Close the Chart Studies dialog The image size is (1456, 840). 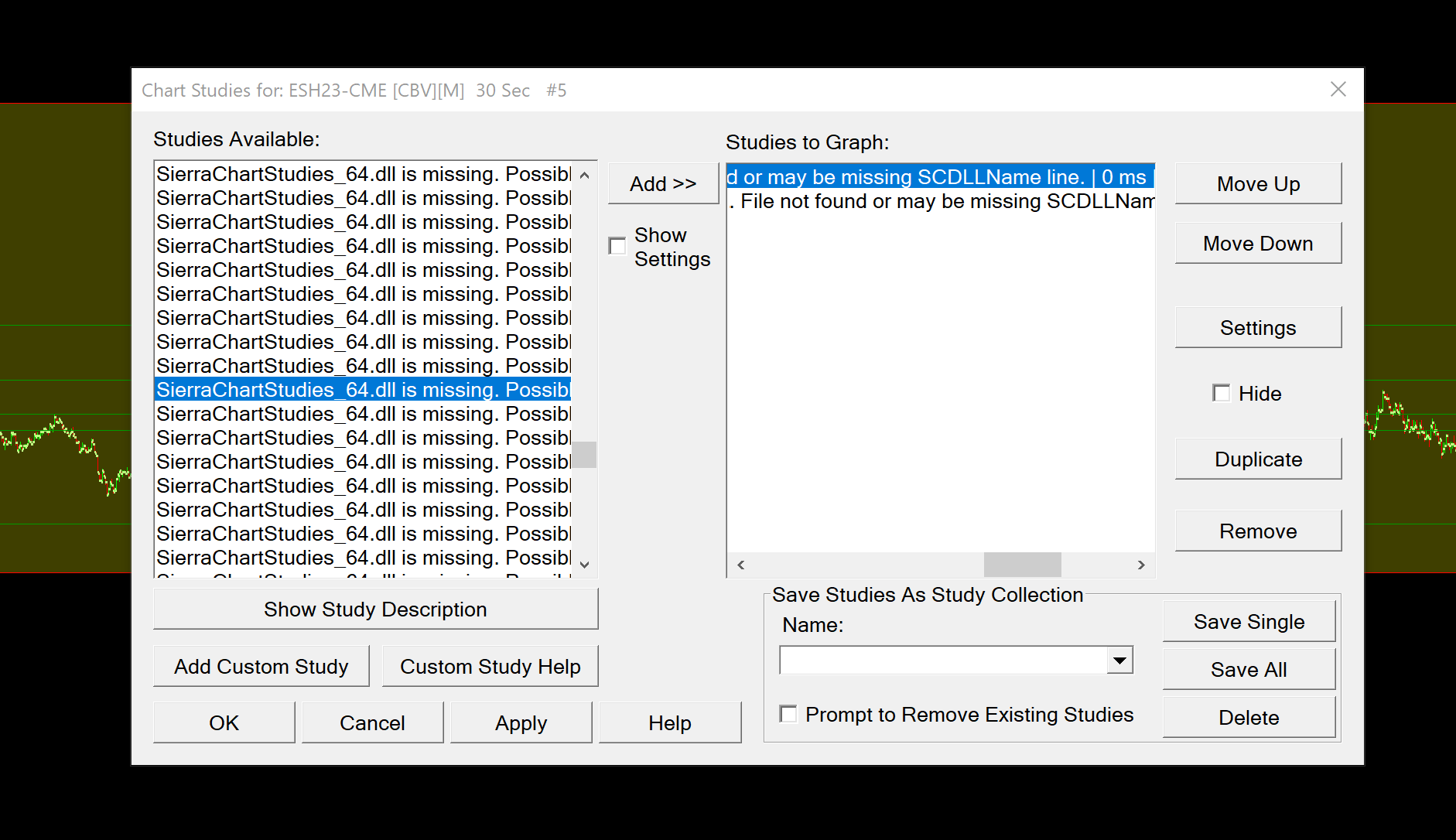click(x=1338, y=90)
